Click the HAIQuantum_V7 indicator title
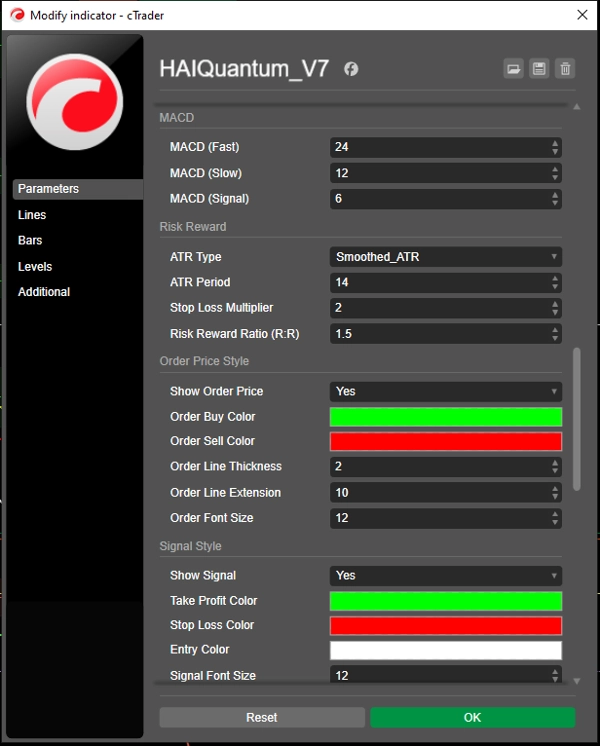 click(x=244, y=69)
